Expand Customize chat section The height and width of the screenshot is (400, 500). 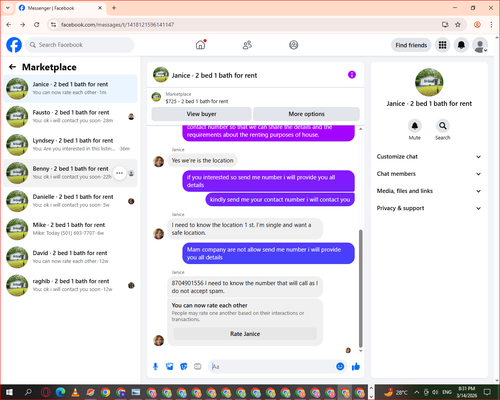[x=429, y=157]
